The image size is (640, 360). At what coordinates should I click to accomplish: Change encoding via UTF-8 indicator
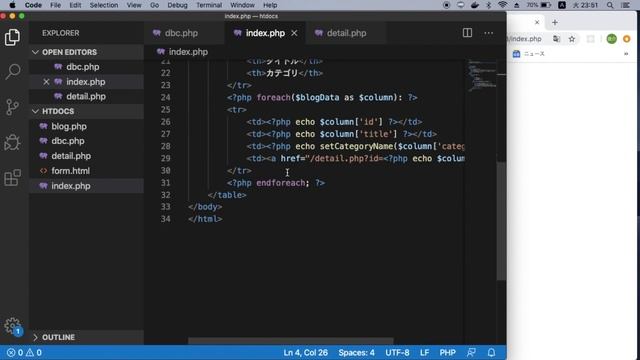[x=397, y=353]
